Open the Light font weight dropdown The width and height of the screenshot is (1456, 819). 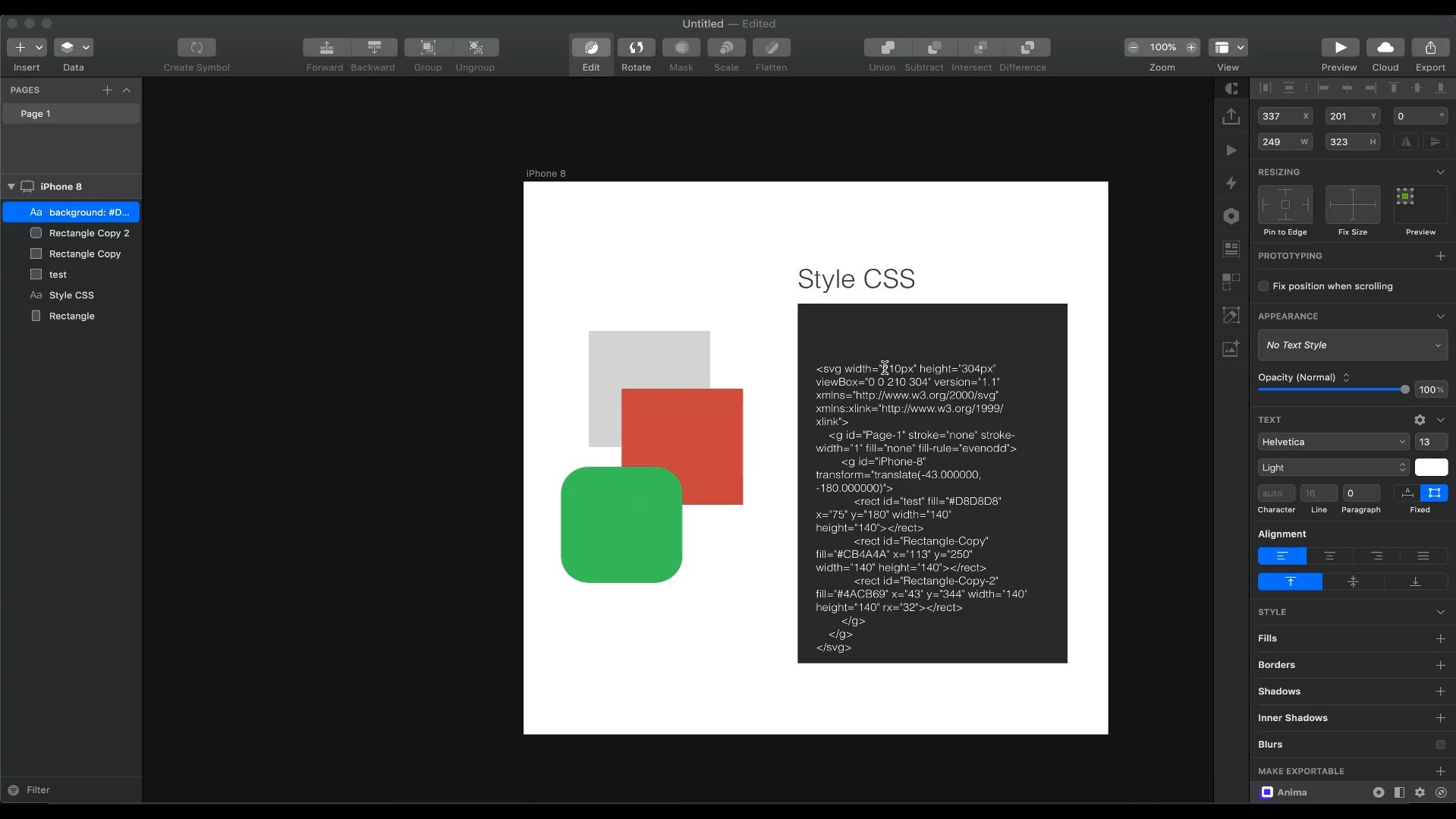pos(1333,468)
